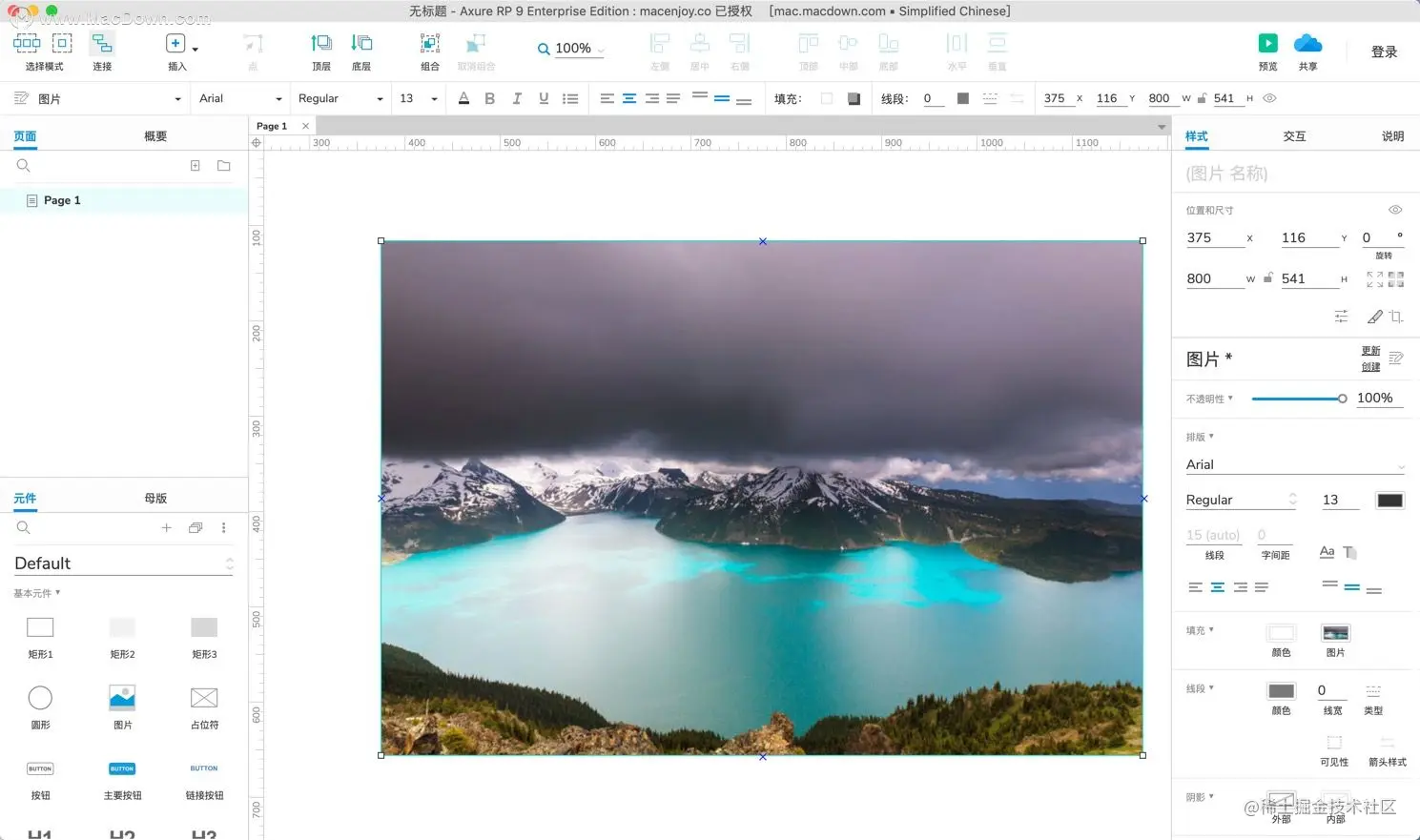Toggle fit-to-content size option

click(1374, 279)
